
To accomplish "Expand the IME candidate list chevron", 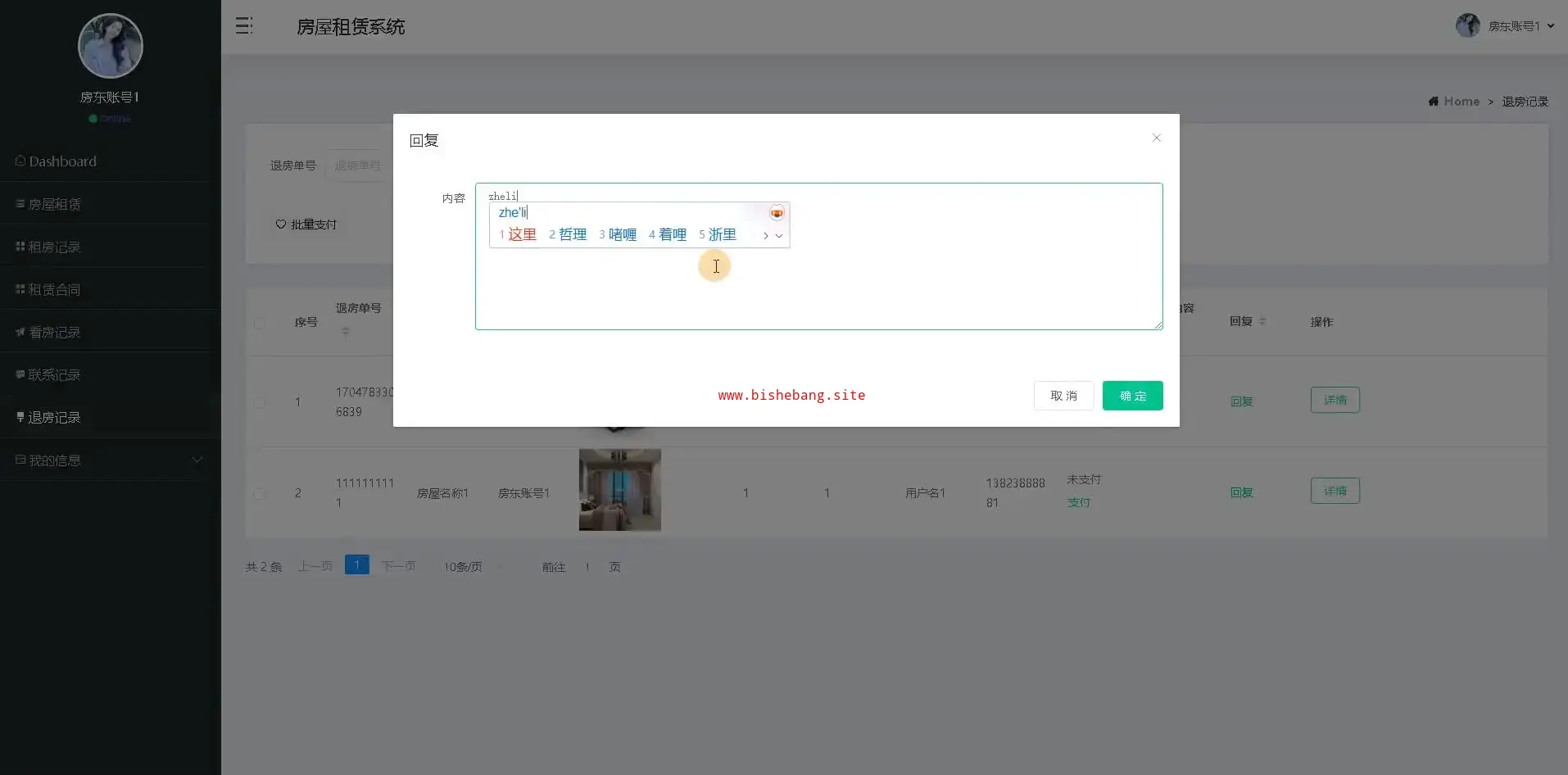I will pos(779,236).
